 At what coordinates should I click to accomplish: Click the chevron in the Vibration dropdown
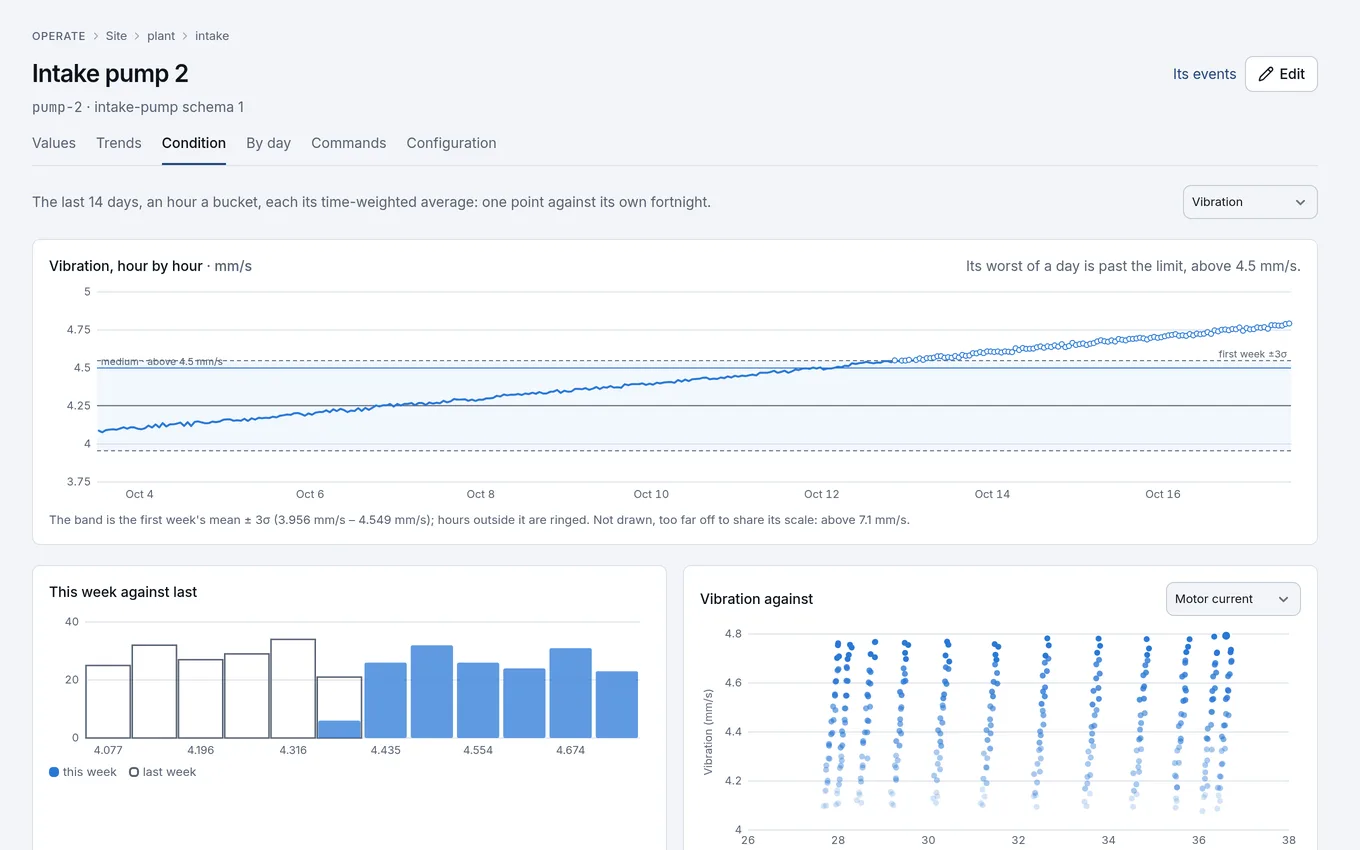point(1300,202)
